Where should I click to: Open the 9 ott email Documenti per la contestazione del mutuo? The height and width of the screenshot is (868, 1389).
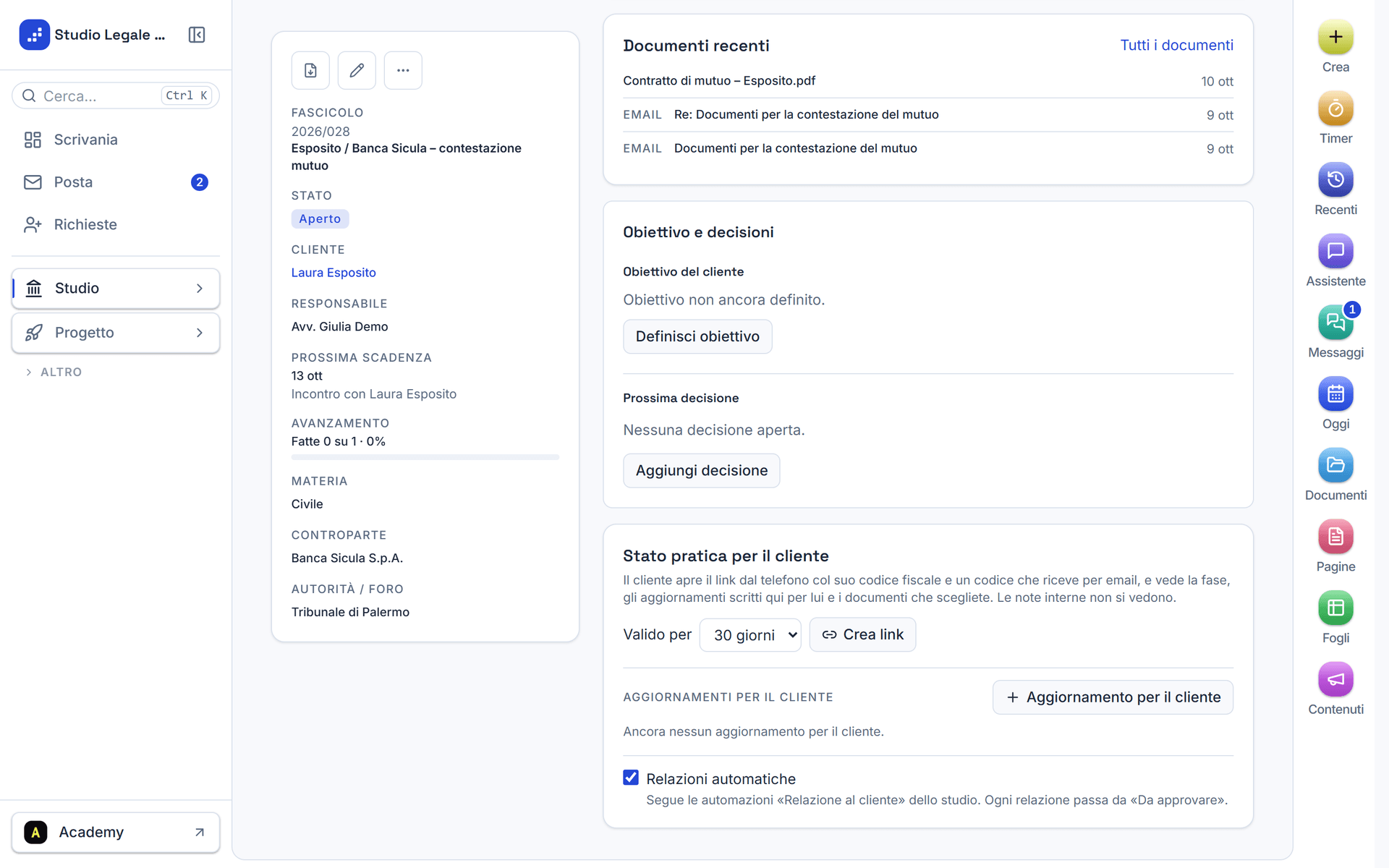click(928, 148)
